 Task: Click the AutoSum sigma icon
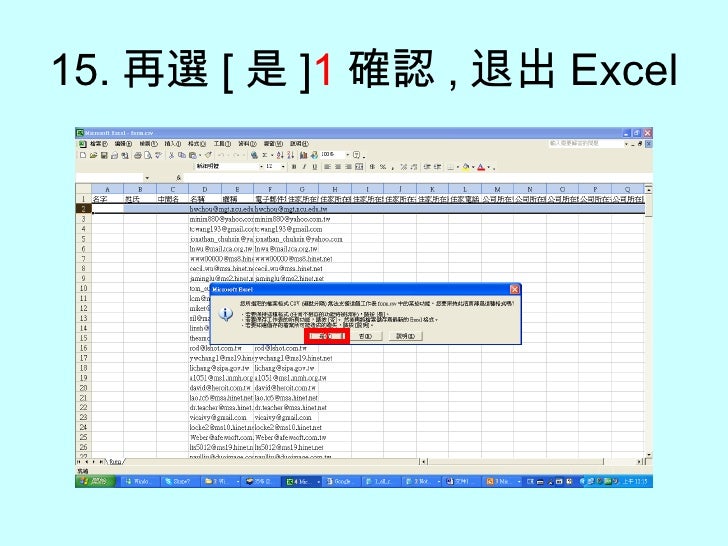(265, 155)
